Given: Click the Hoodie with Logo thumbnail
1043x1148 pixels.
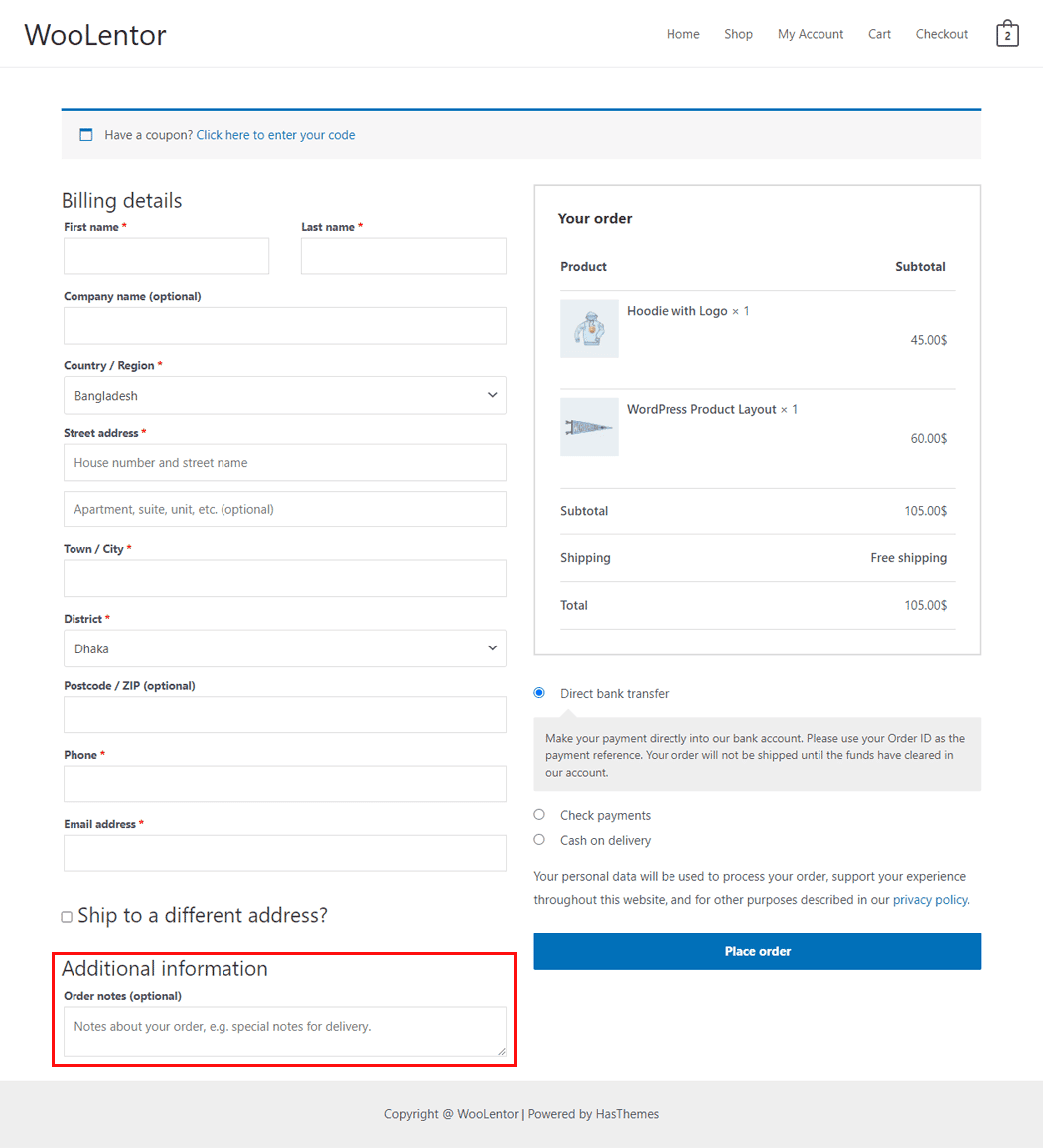Looking at the screenshot, I should (x=589, y=328).
